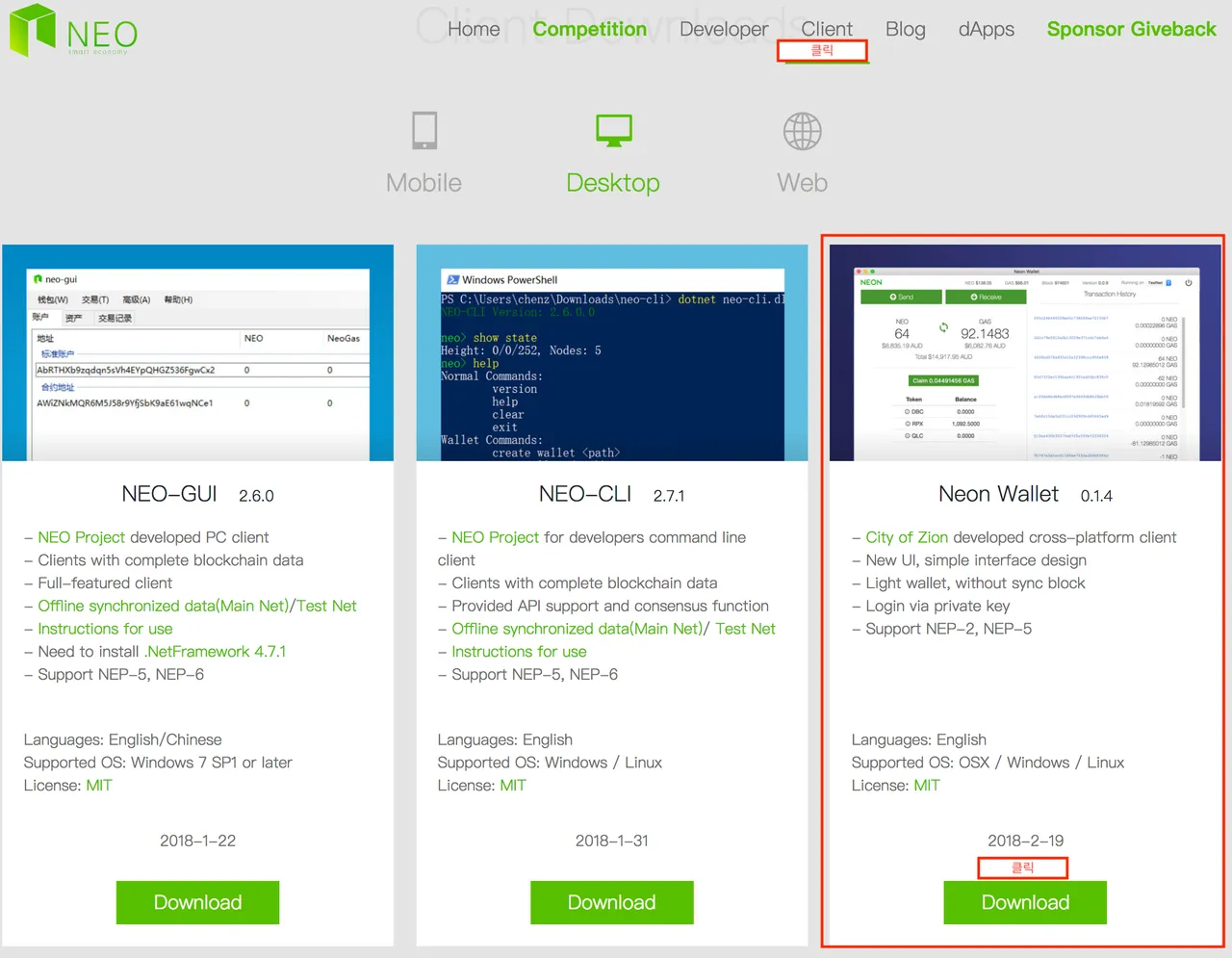Click version number 0.1.4

pos(1096,496)
